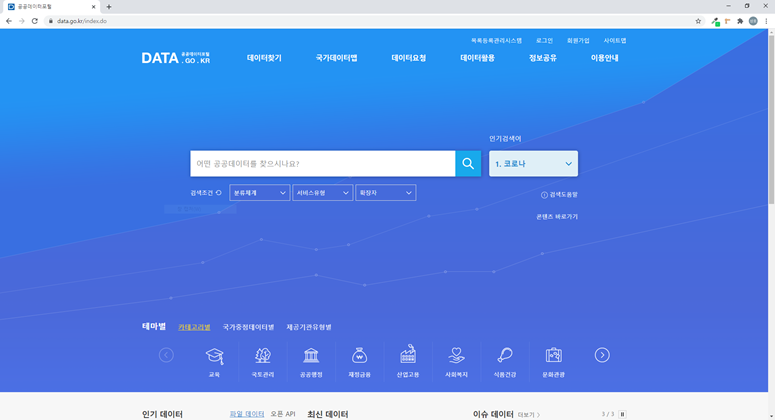The height and width of the screenshot is (420, 775).
Task: Select the 오픈 API tab
Action: coord(283,414)
